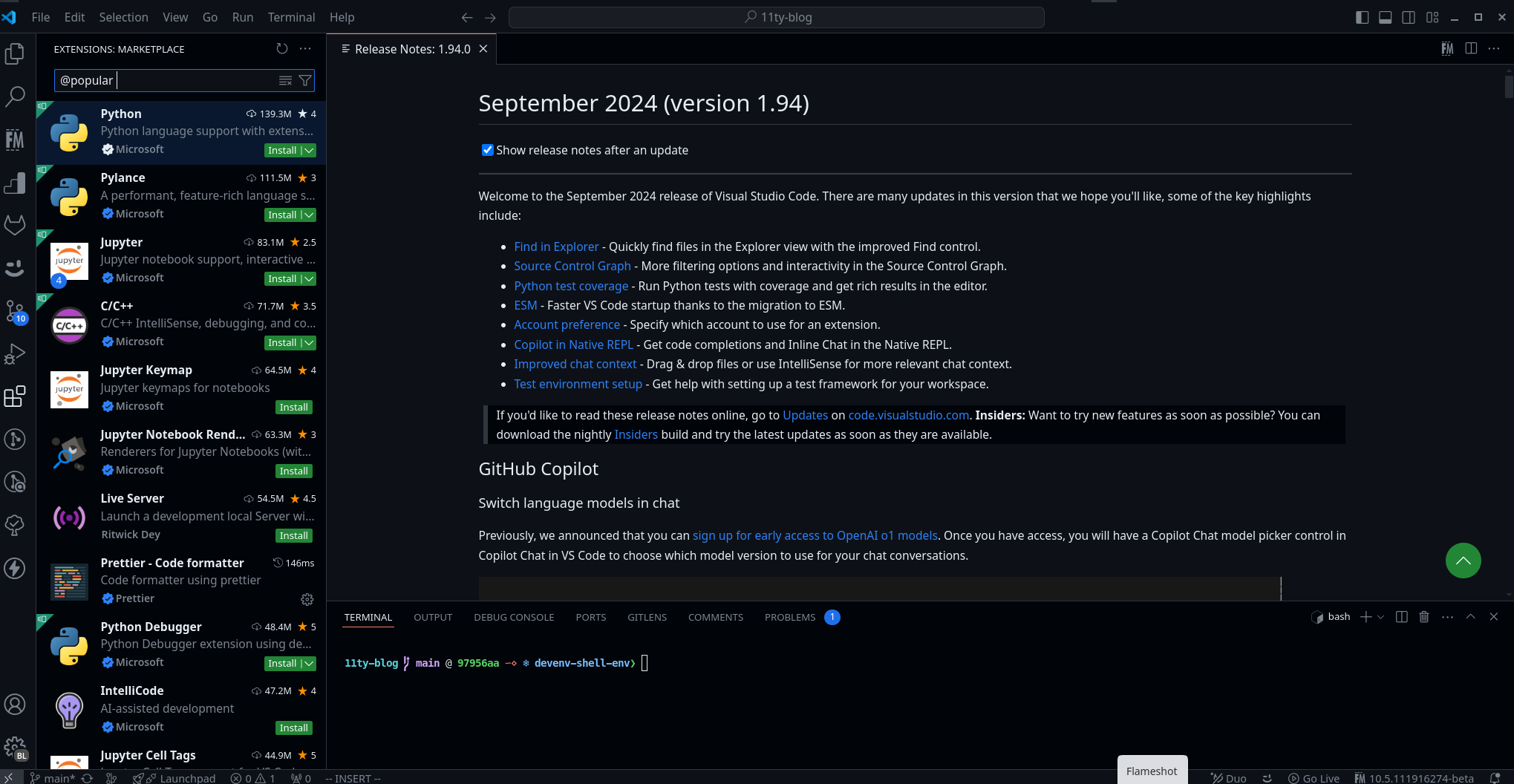Open notifications bell in status bar
Screen dimensions: 1514x784
(1495, 778)
